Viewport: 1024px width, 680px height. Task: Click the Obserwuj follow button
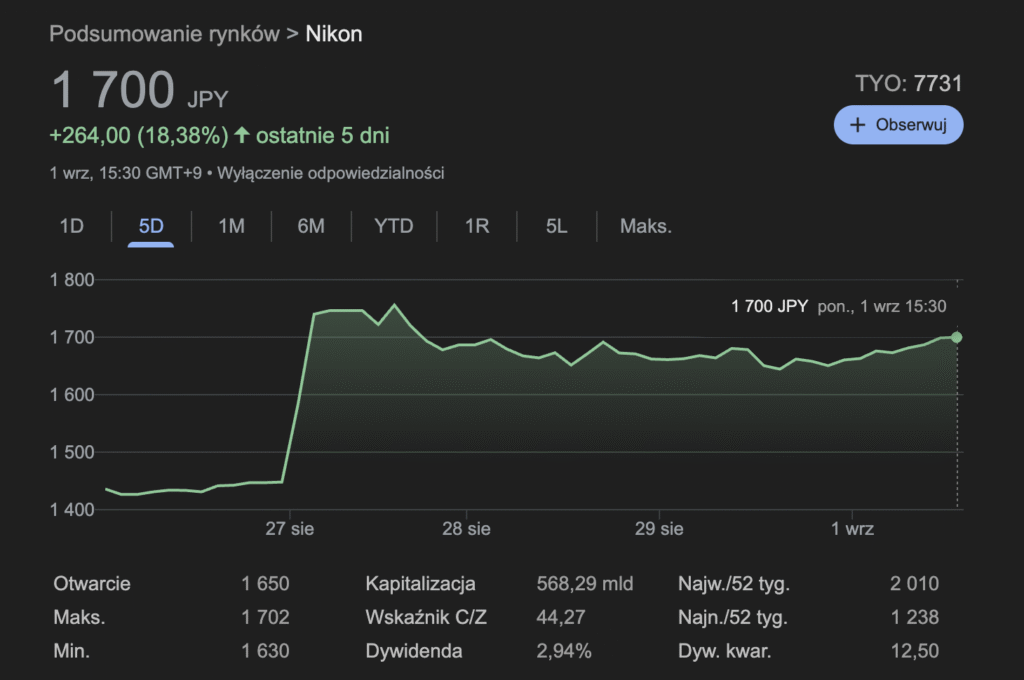(898, 125)
